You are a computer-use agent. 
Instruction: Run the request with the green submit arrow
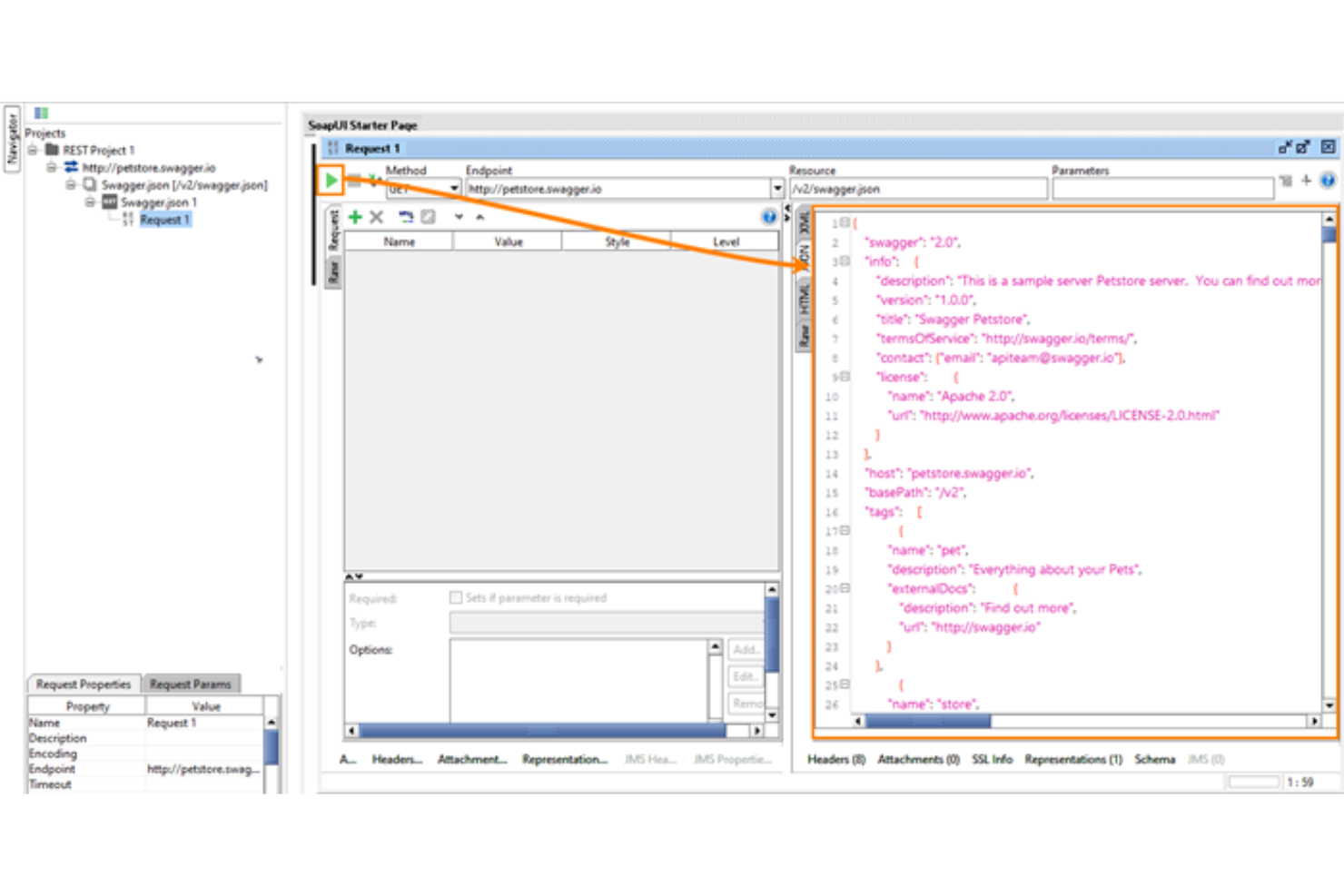pos(332,181)
